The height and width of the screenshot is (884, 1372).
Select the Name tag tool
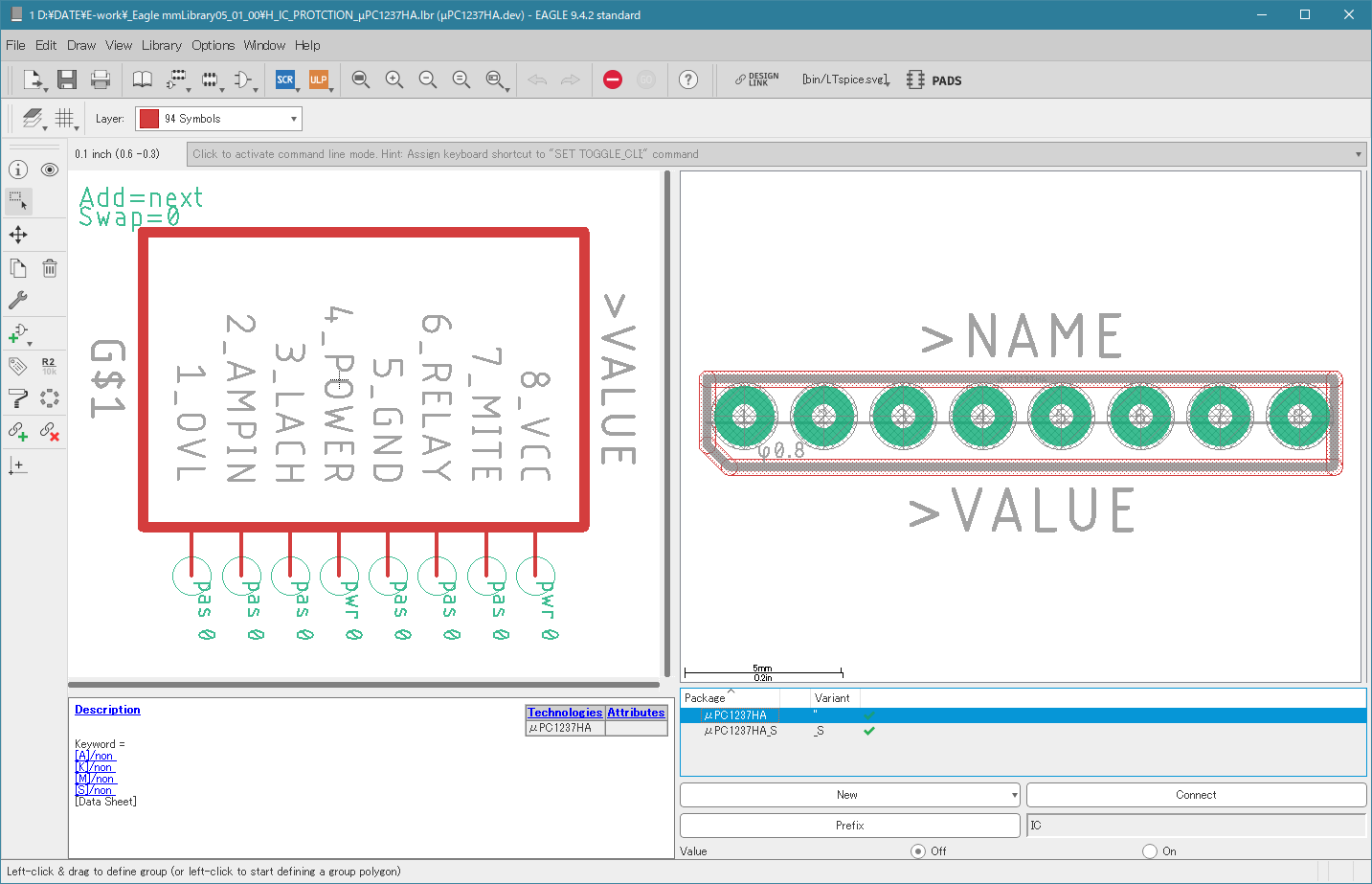click(18, 366)
